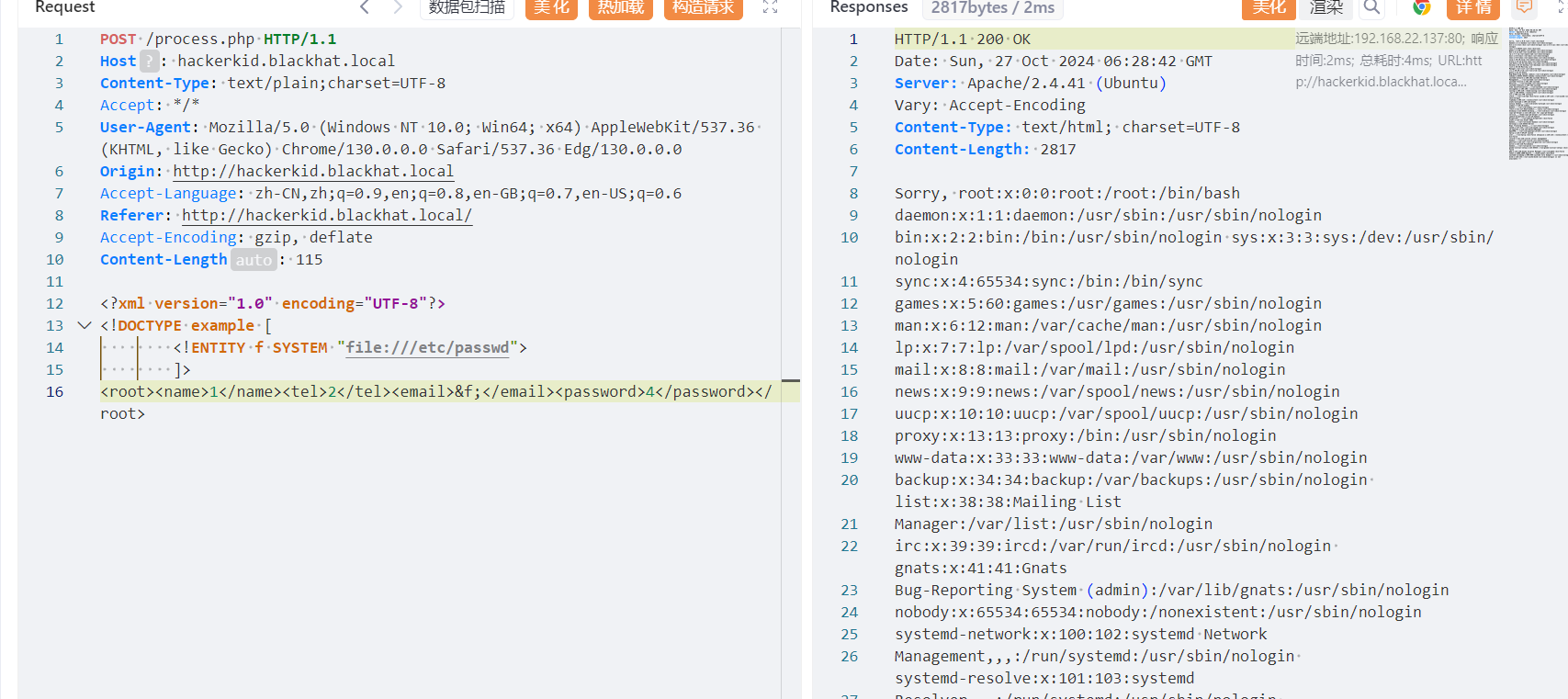Click the www-data:x:33:33 passwd line
Image resolution: width=1568 pixels, height=699 pixels.
pyautogui.click(x=1131, y=458)
